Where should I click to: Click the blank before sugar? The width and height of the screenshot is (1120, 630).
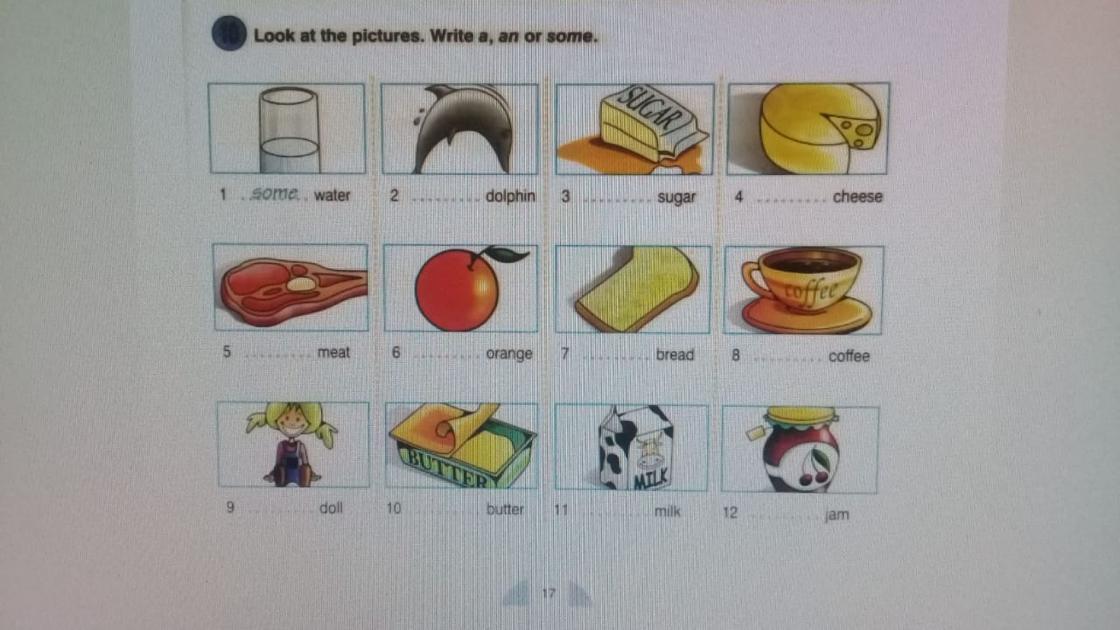pyautogui.click(x=617, y=199)
